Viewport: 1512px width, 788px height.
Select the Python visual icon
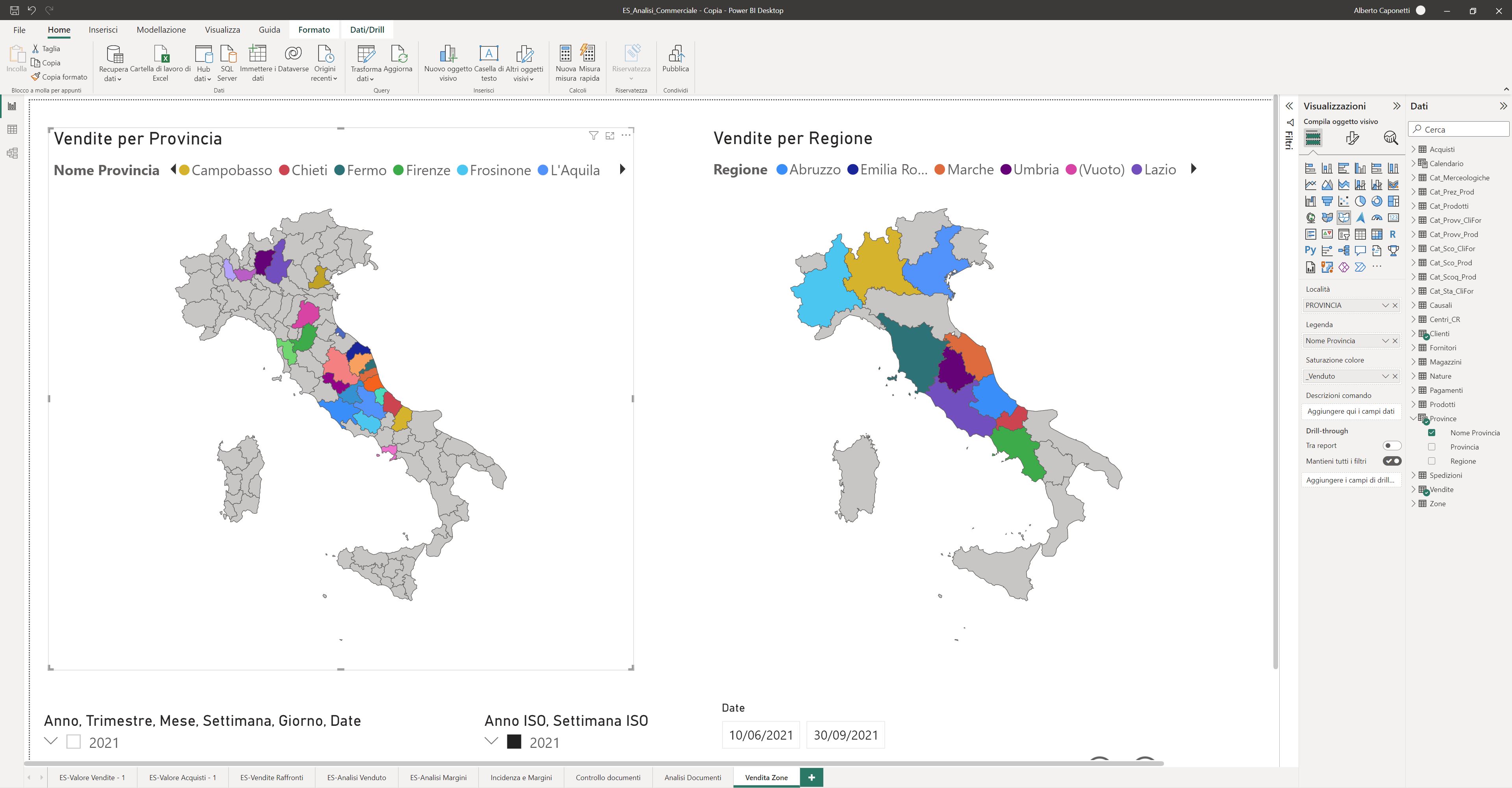1310,251
